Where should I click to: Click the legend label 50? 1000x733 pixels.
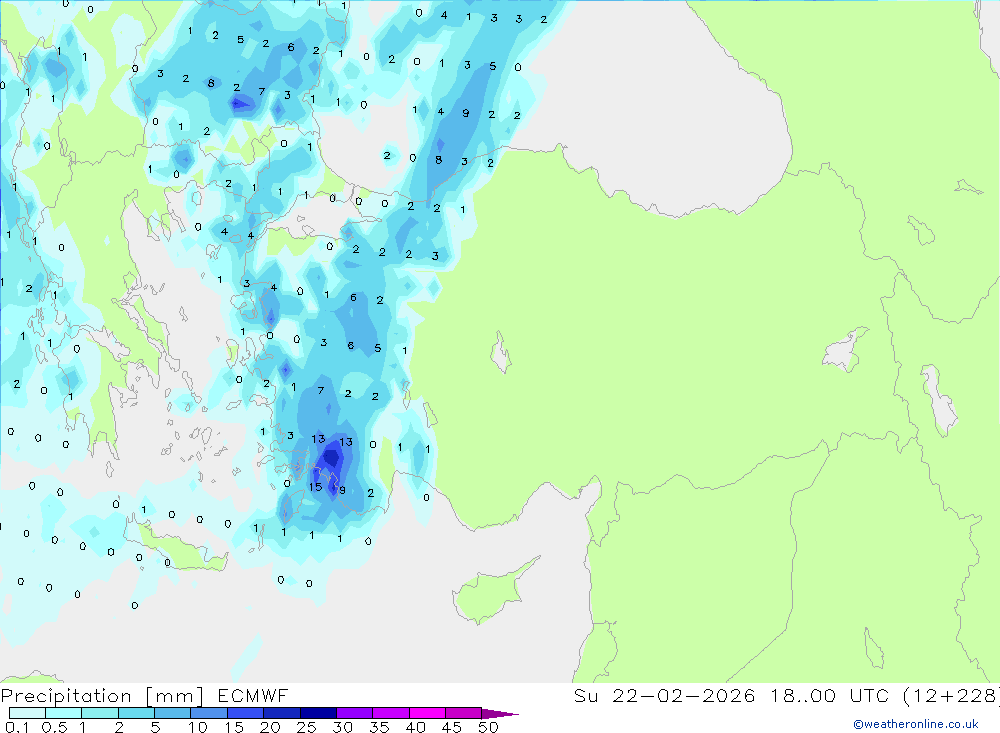[x=488, y=727]
